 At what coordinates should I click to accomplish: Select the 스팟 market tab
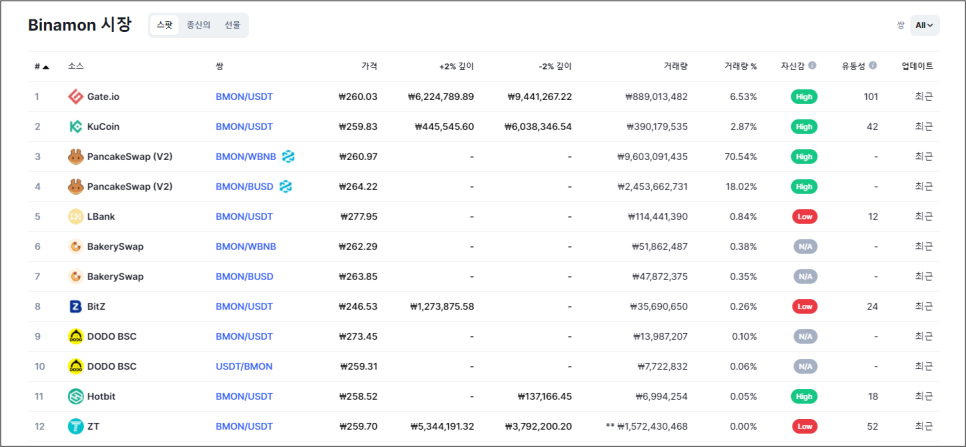point(164,25)
